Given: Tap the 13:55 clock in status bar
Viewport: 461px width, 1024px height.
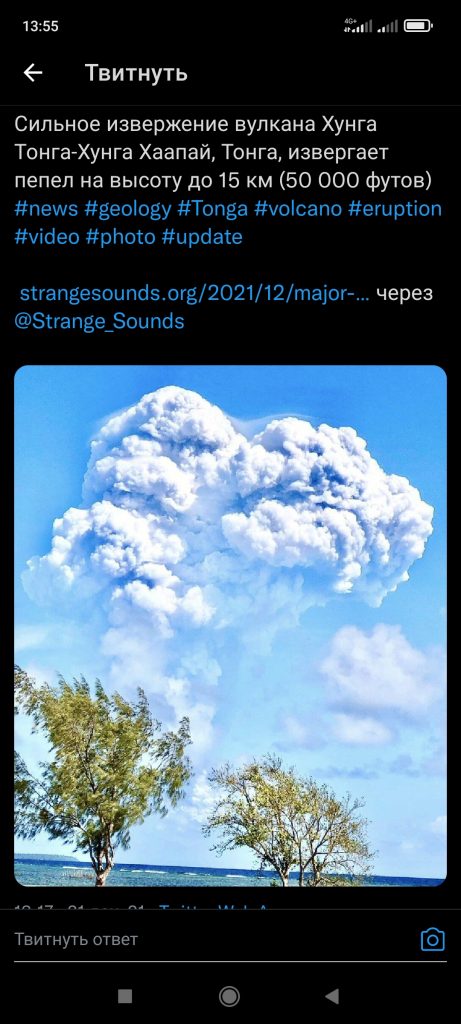Looking at the screenshot, I should point(40,26).
